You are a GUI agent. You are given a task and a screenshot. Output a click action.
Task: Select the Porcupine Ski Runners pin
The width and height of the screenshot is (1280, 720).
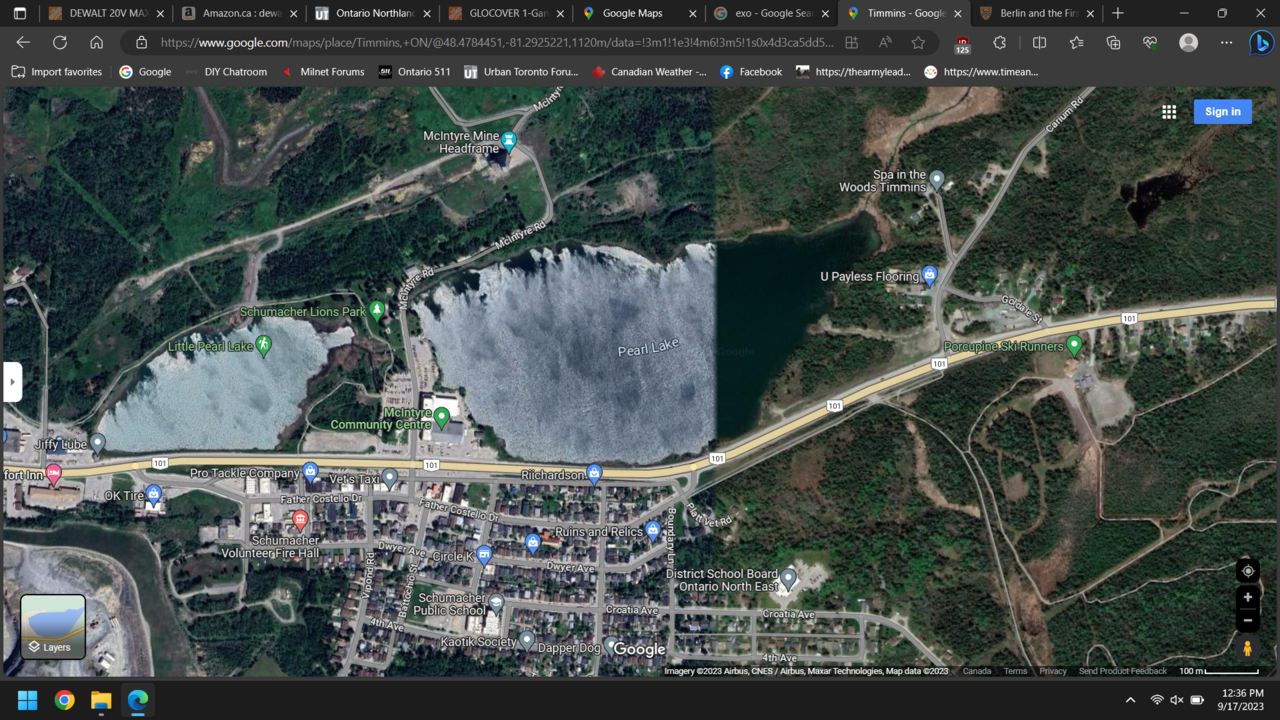(1074, 346)
